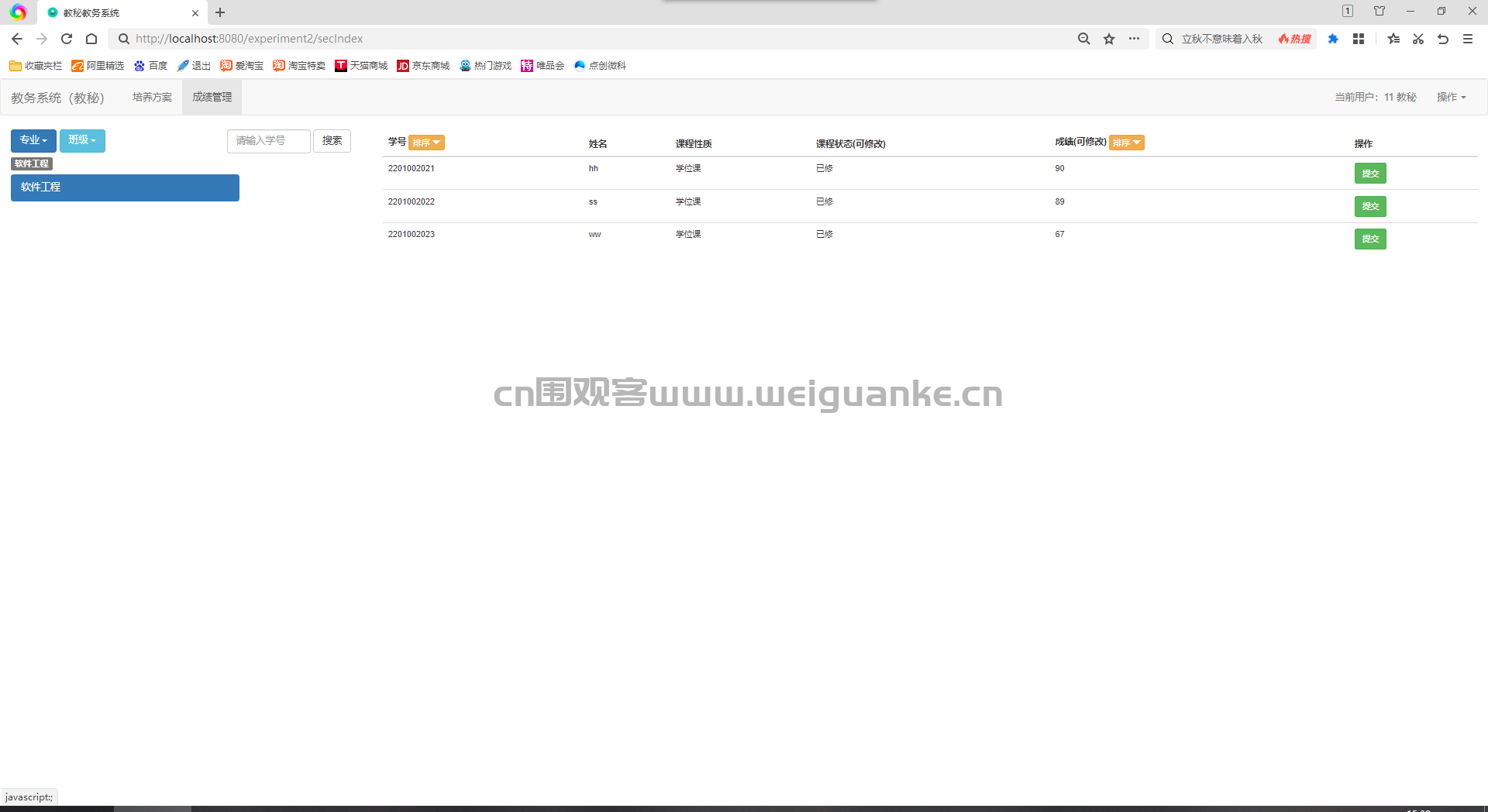Expand the 班级 dropdown
The image size is (1488, 812).
coord(82,140)
